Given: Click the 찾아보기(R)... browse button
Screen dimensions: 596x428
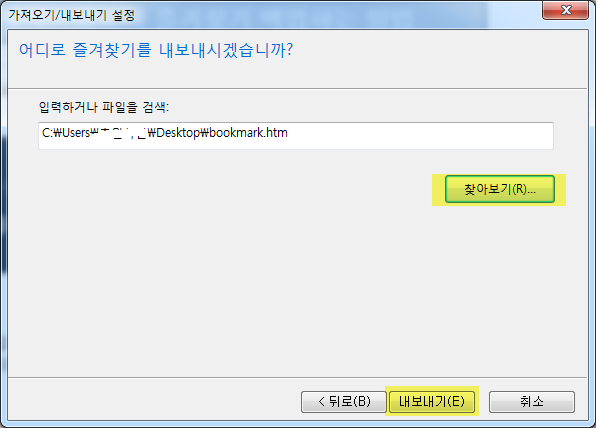Looking at the screenshot, I should point(499,189).
